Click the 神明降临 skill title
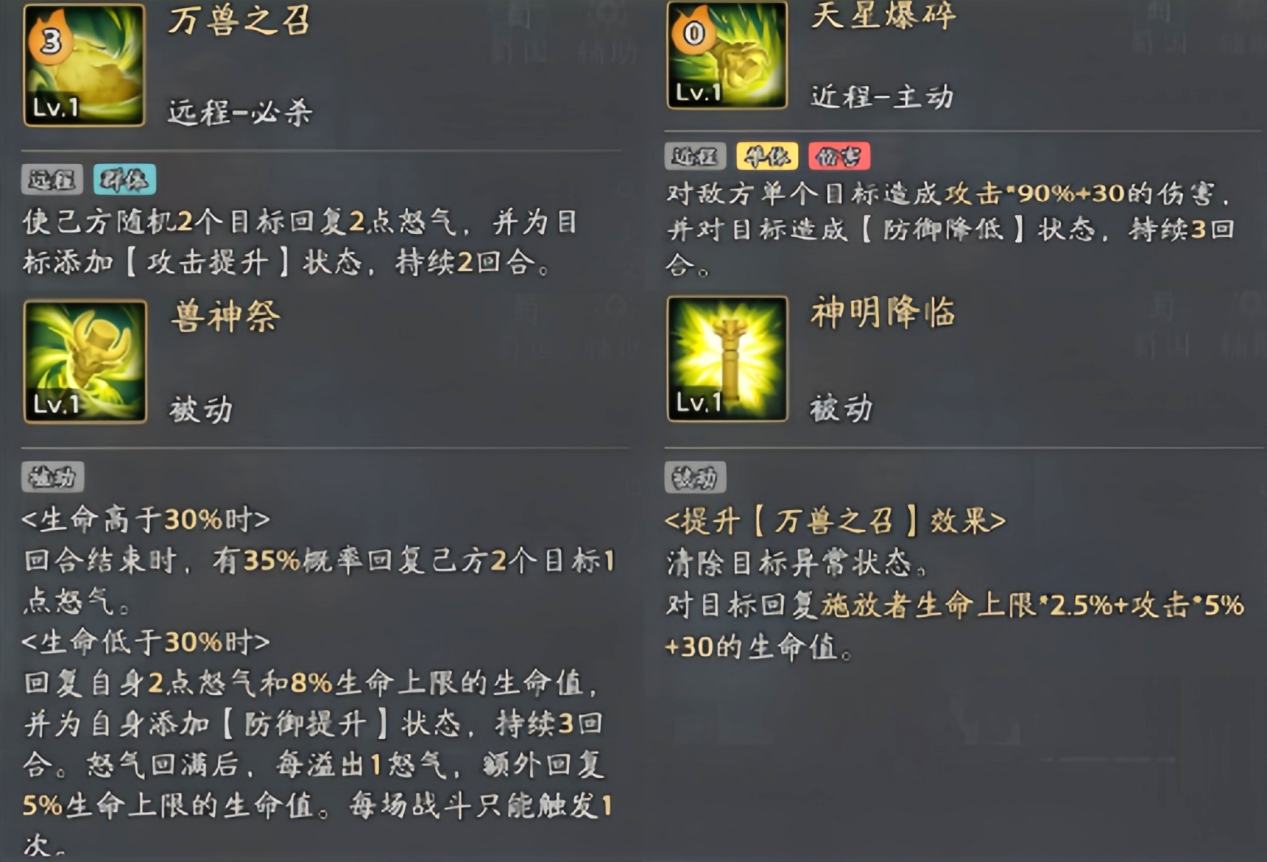Screen dimensions: 1267x862 tap(883, 313)
